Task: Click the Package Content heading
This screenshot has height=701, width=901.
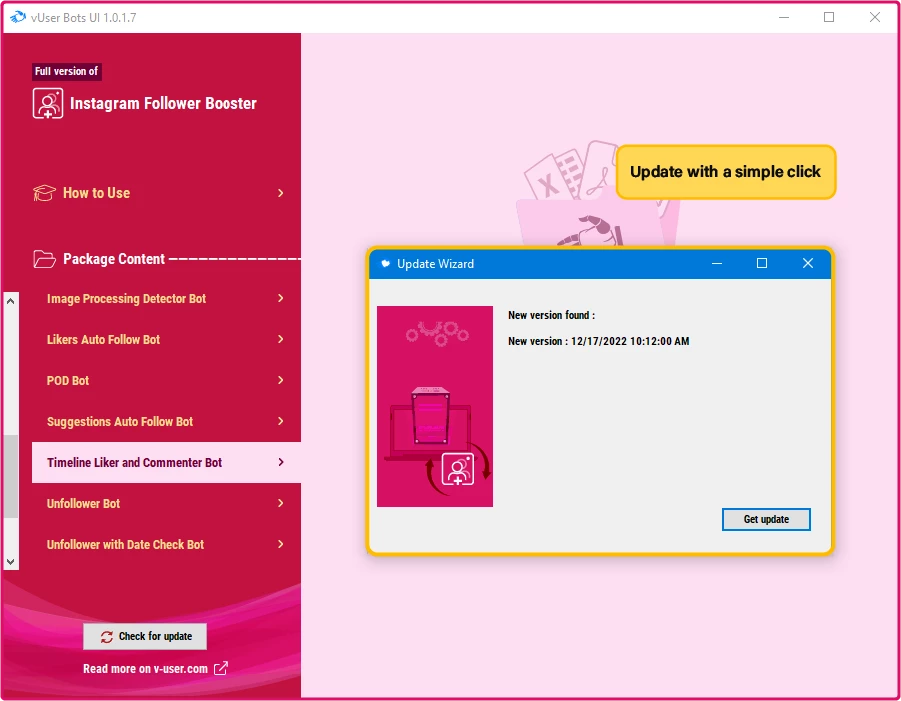Action: pyautogui.click(x=114, y=259)
